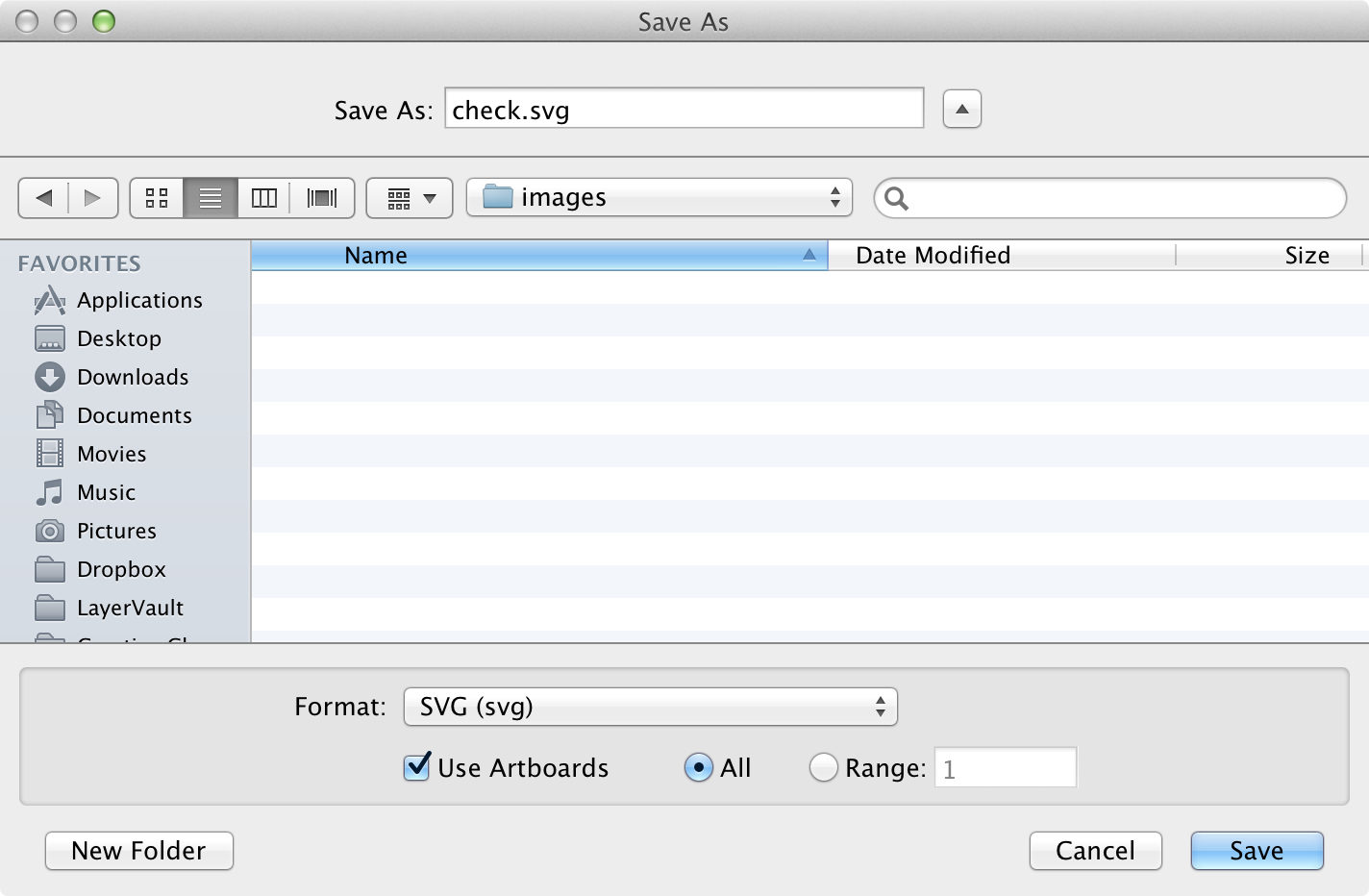Open the item arrangement dropdown

click(x=410, y=198)
